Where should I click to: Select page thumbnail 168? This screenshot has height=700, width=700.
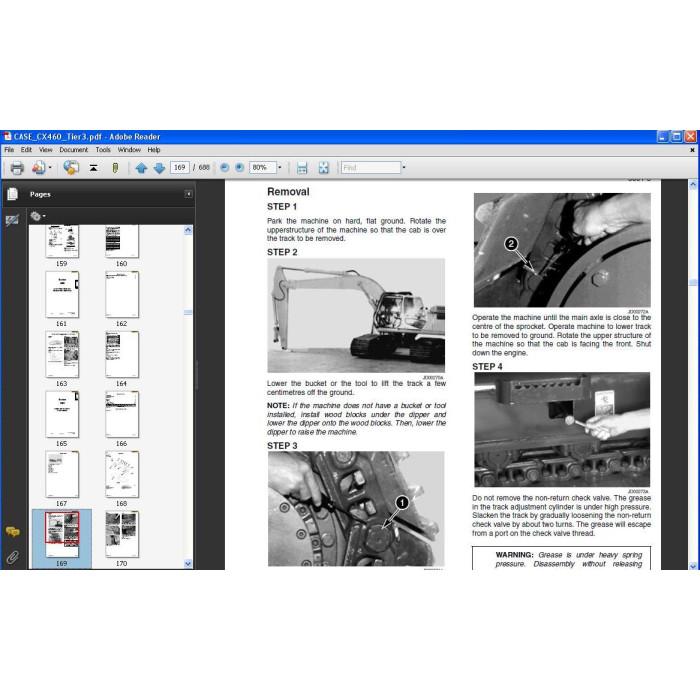point(122,474)
